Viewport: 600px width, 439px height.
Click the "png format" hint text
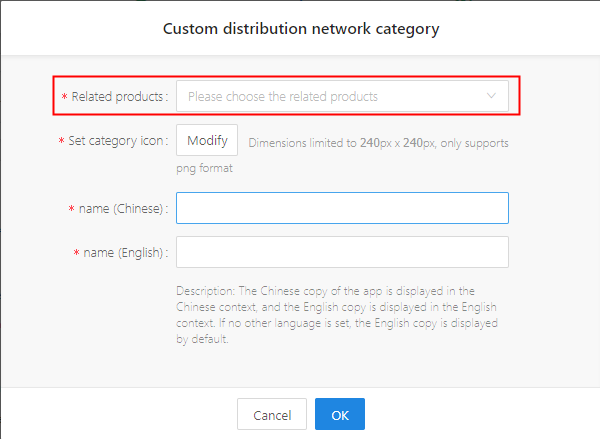pyautogui.click(x=204, y=168)
